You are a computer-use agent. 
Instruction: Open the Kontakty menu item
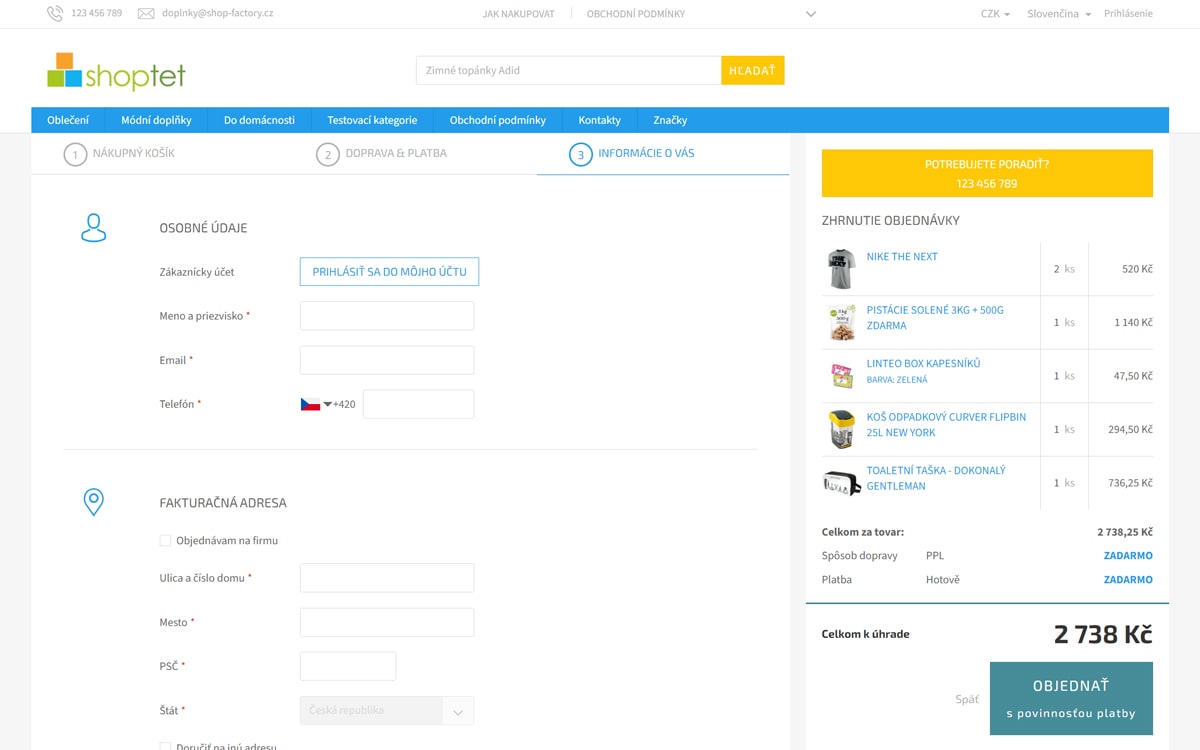click(599, 120)
